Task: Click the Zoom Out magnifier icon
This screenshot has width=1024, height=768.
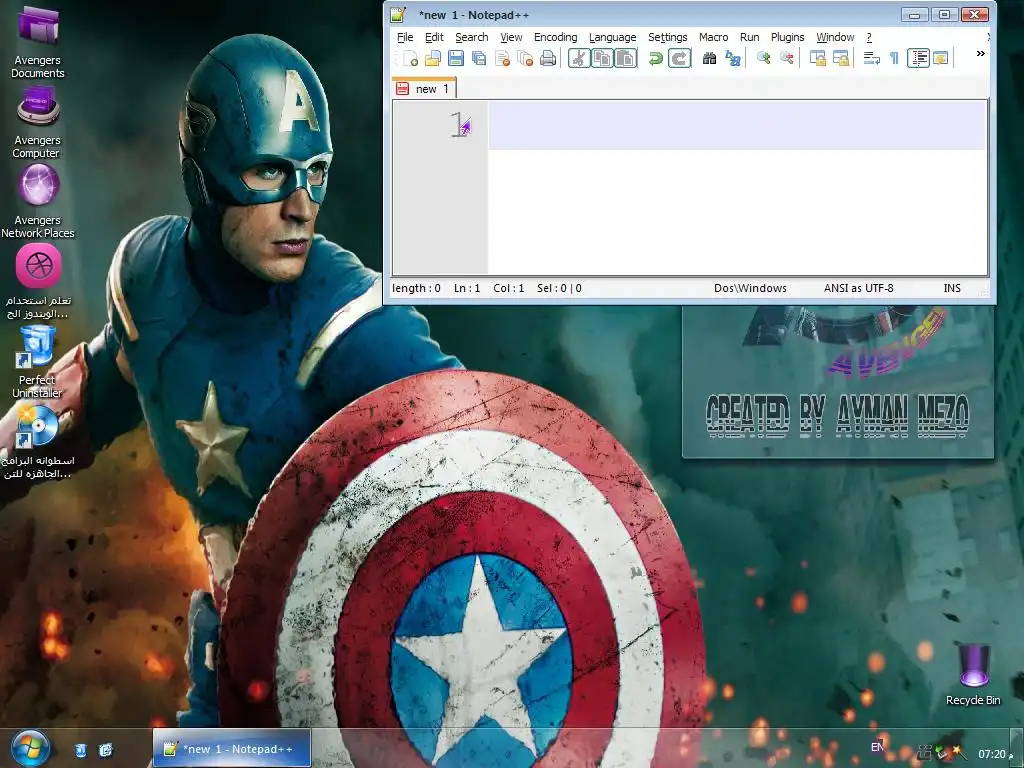Action: click(x=786, y=59)
